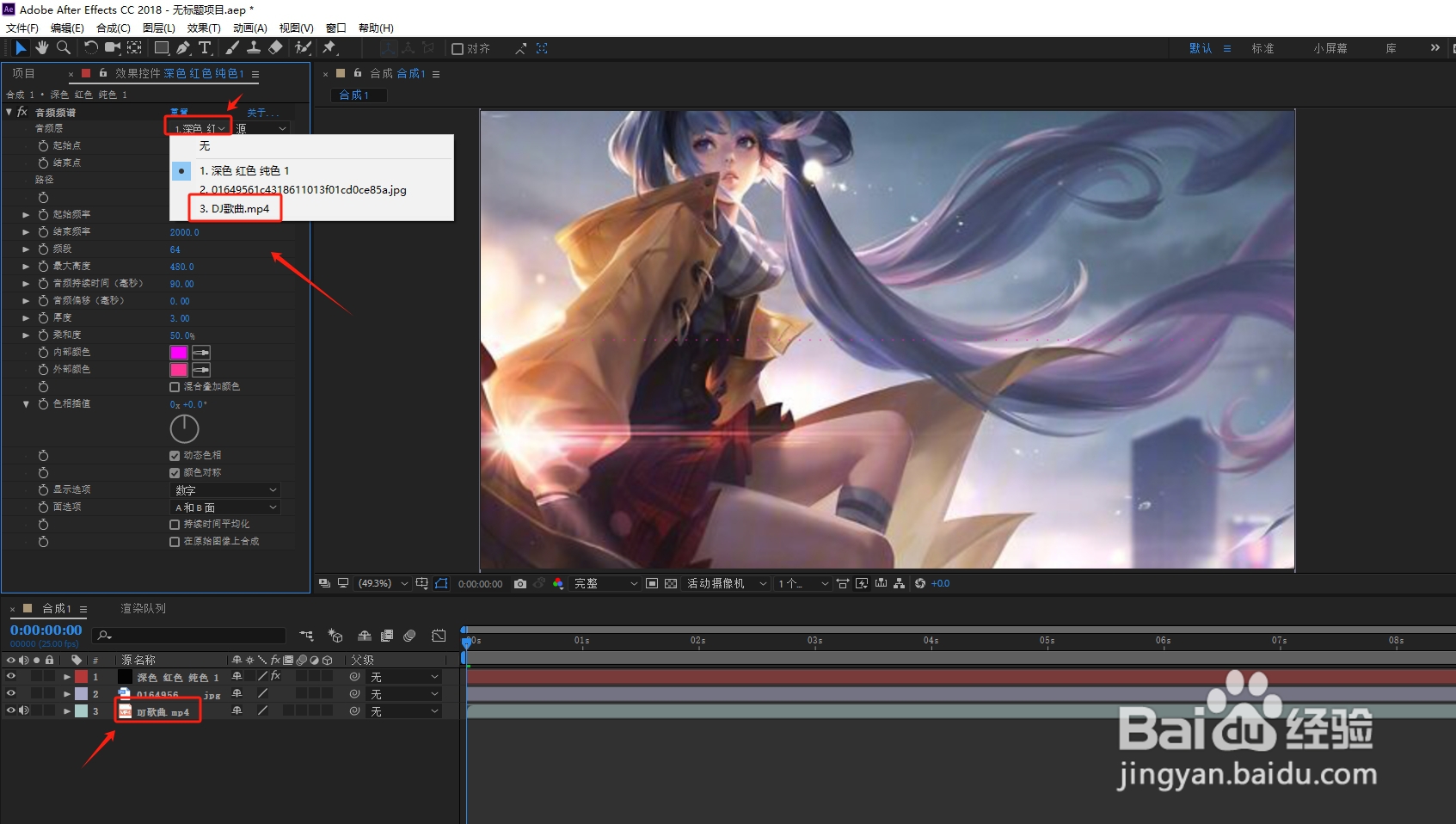Viewport: 1456px width, 824px height.
Task: Click the 关于... link
Action: (263, 113)
